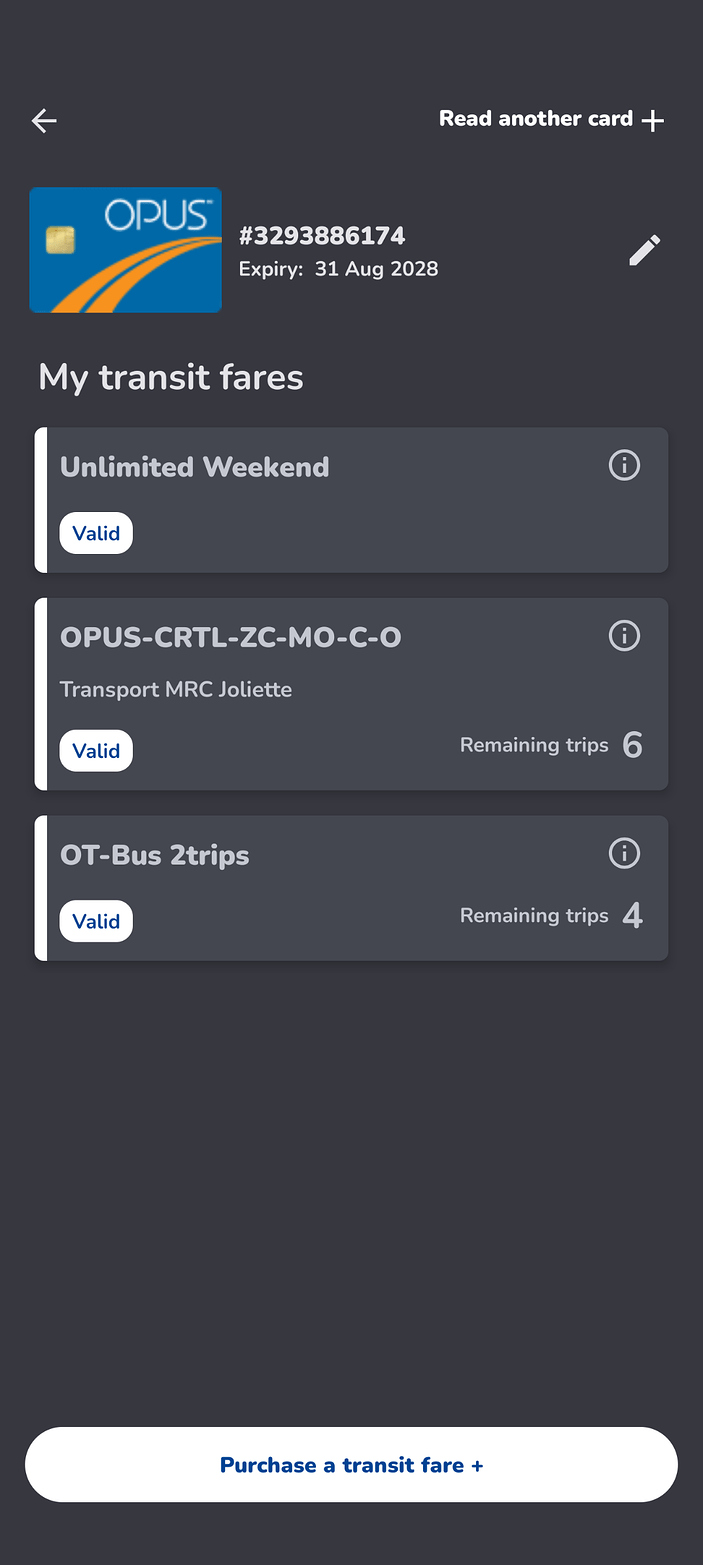The height and width of the screenshot is (1565, 703).
Task: Tap the Valid badge under Transport MRC Joliette
Action: [96, 751]
